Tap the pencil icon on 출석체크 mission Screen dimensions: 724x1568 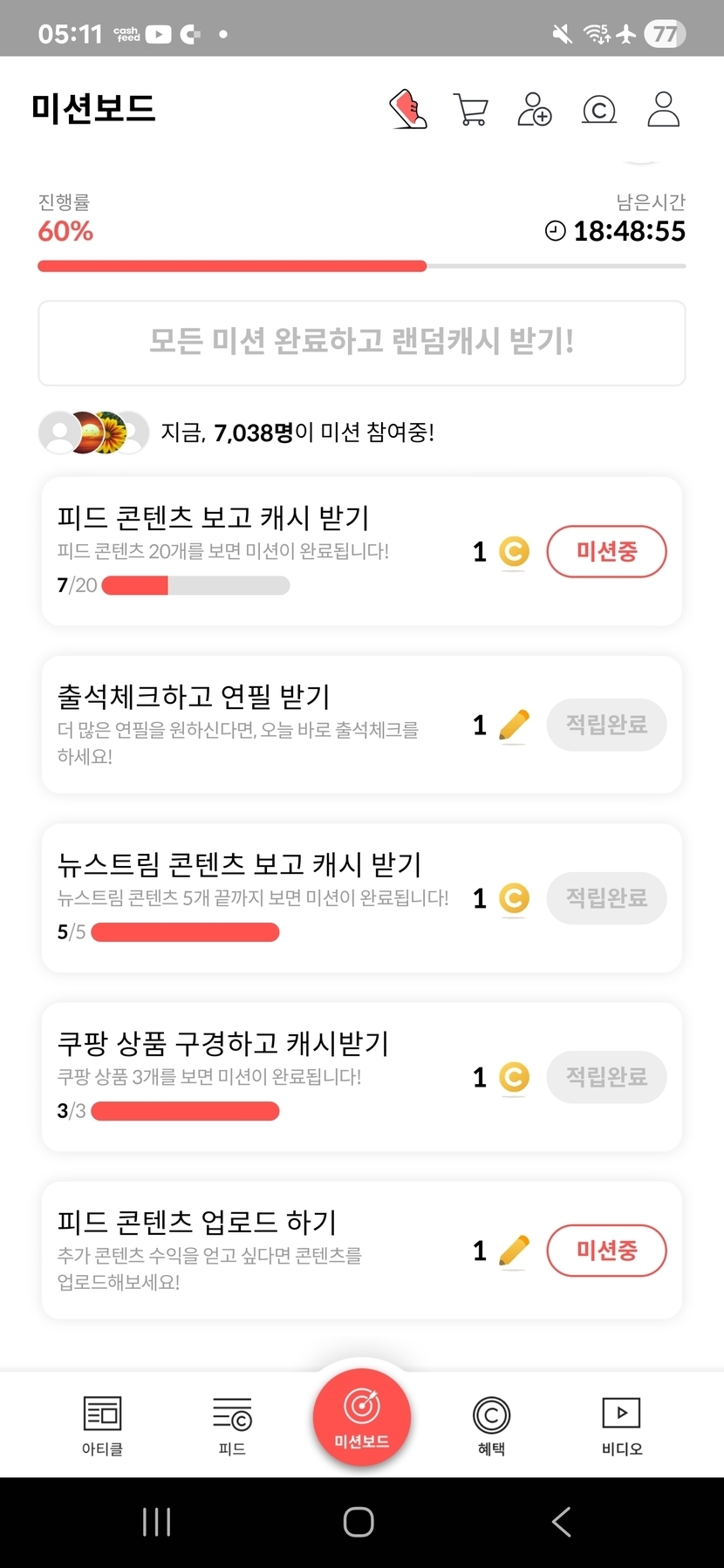(514, 726)
